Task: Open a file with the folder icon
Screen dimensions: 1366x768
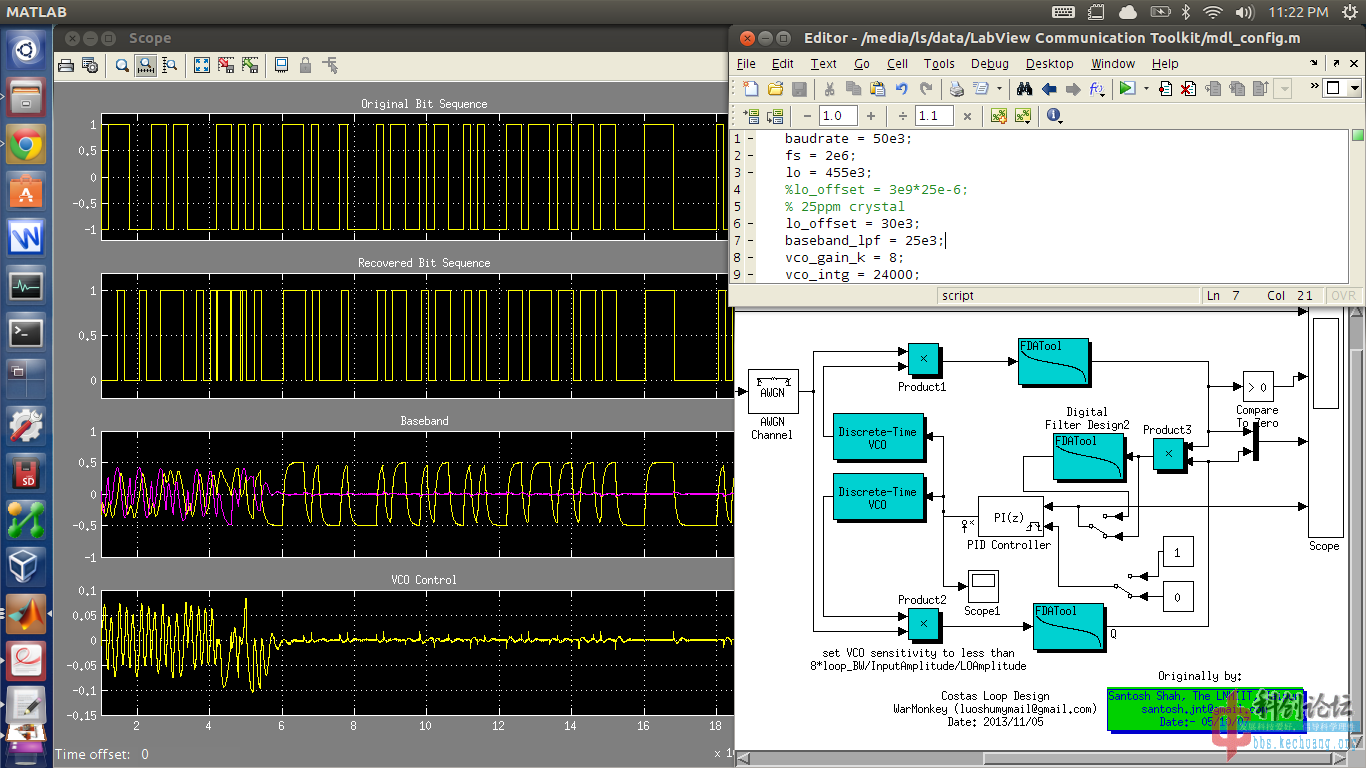Action: click(775, 89)
